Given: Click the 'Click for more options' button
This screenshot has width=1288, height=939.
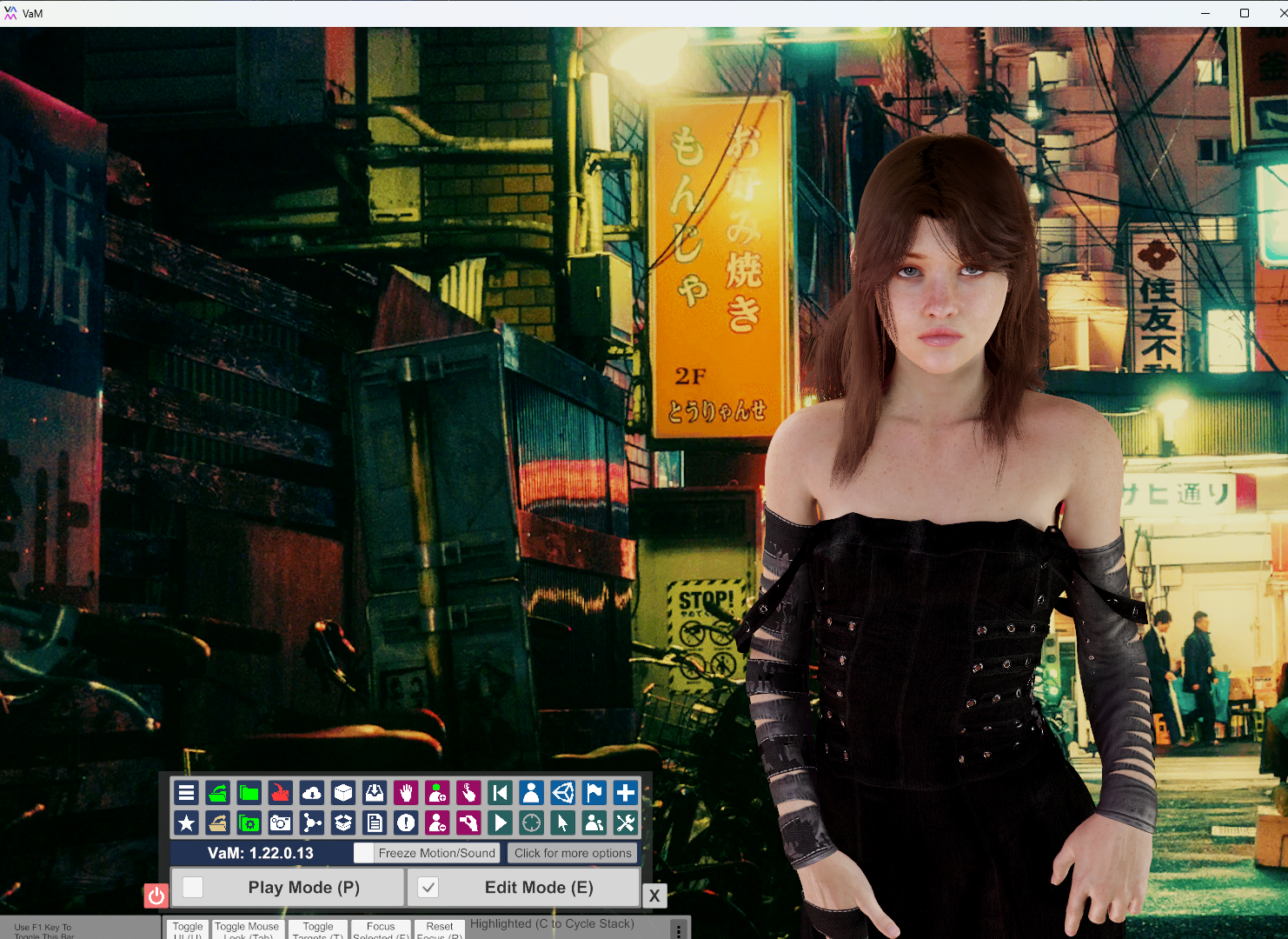Looking at the screenshot, I should pos(573,853).
